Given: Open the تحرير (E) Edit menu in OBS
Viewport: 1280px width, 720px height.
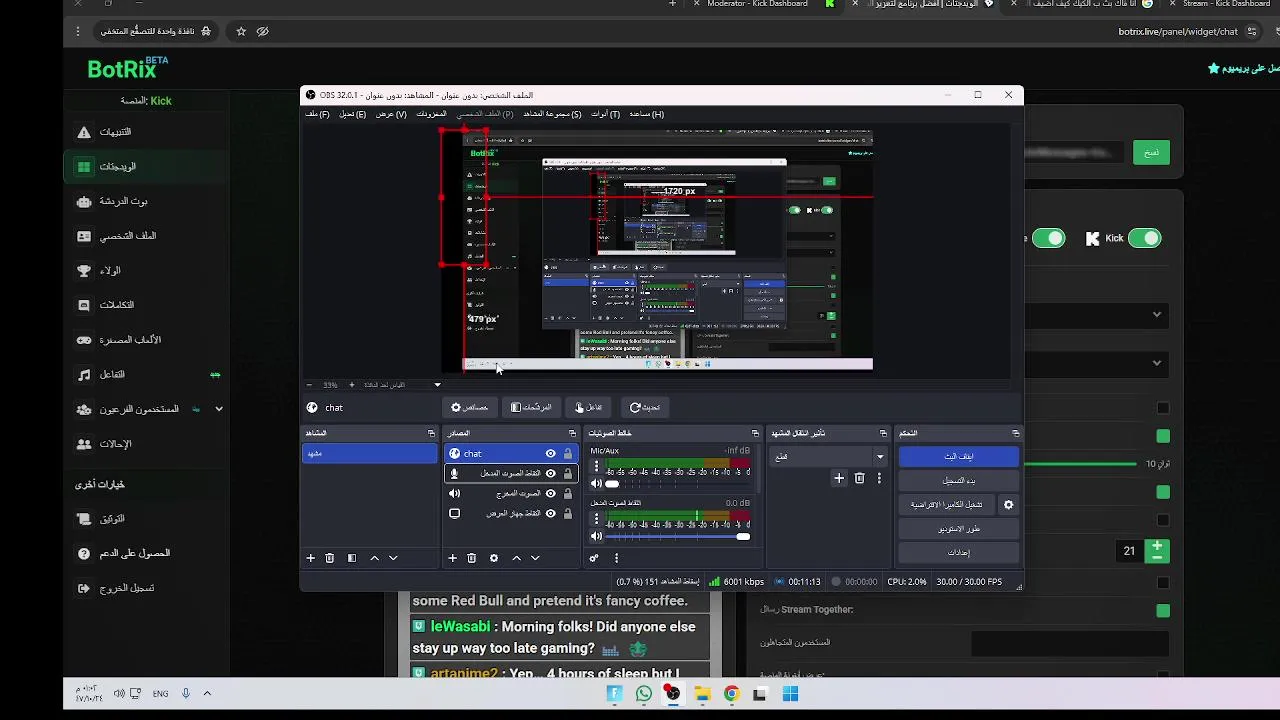Looking at the screenshot, I should click(x=352, y=114).
